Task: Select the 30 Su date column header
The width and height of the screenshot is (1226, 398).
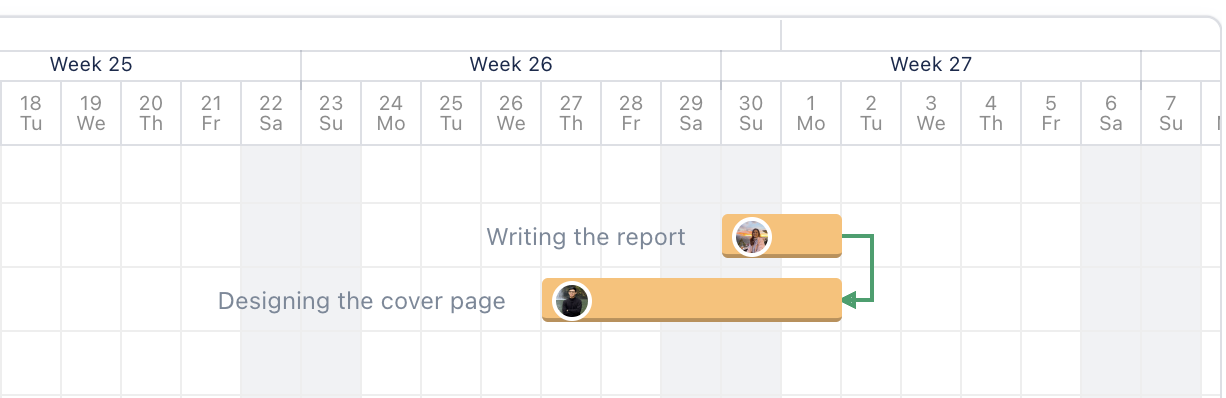Action: click(x=751, y=113)
